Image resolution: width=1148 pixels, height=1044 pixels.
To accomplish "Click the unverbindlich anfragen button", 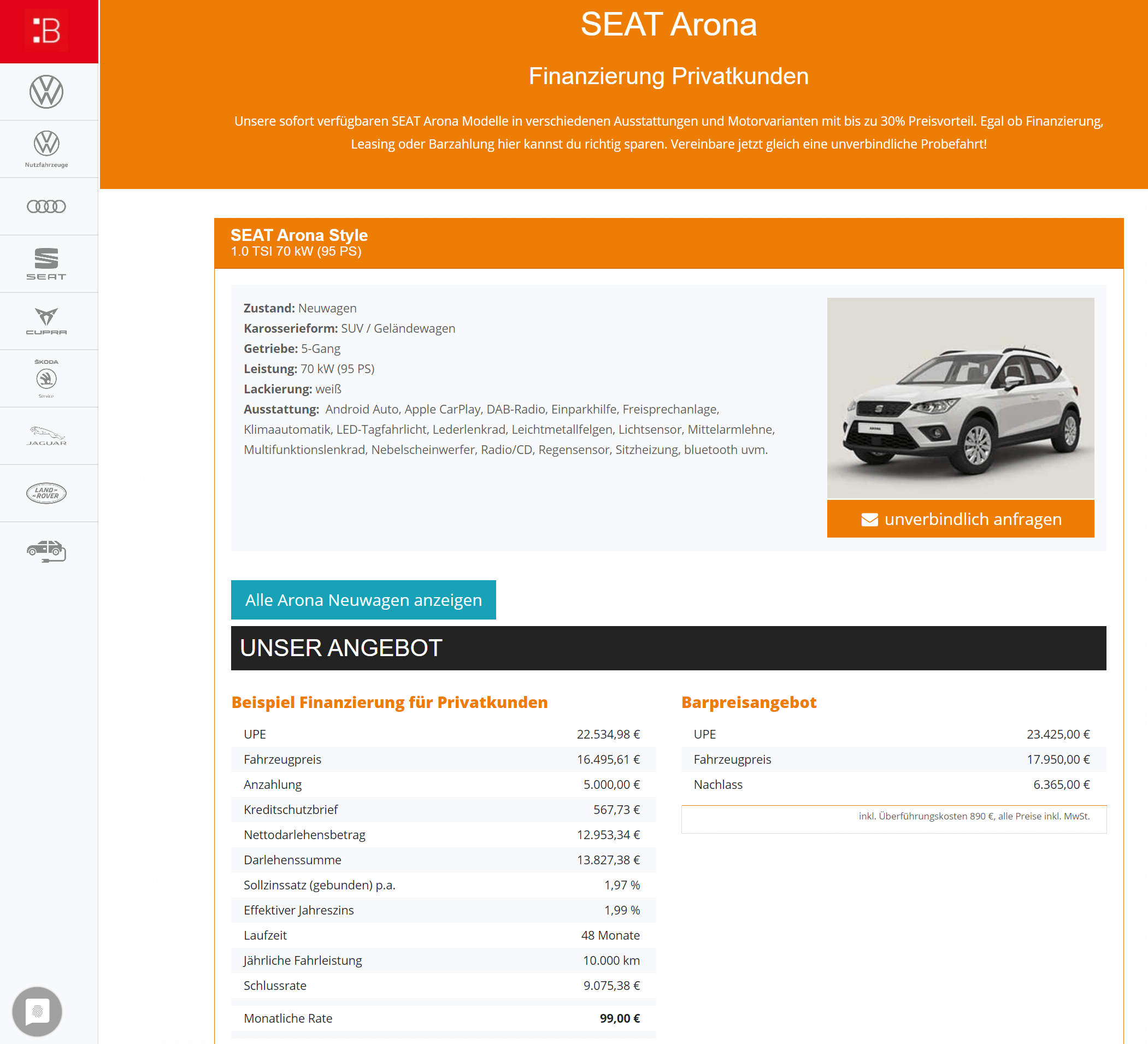I will pyautogui.click(x=960, y=518).
